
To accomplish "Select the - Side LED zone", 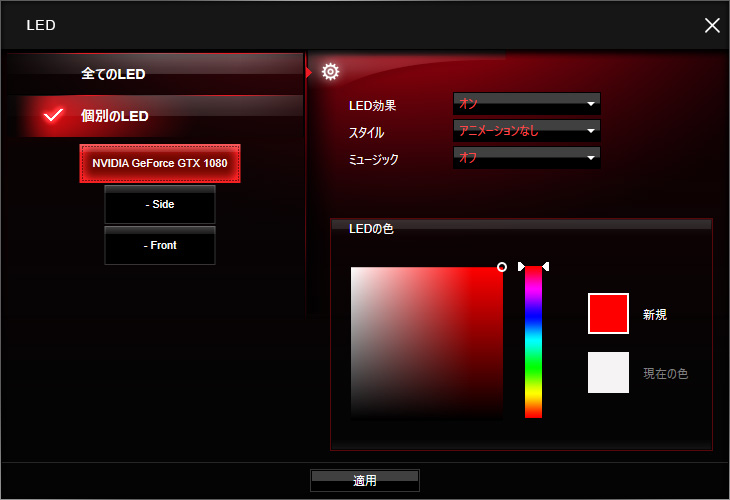I will [x=160, y=204].
